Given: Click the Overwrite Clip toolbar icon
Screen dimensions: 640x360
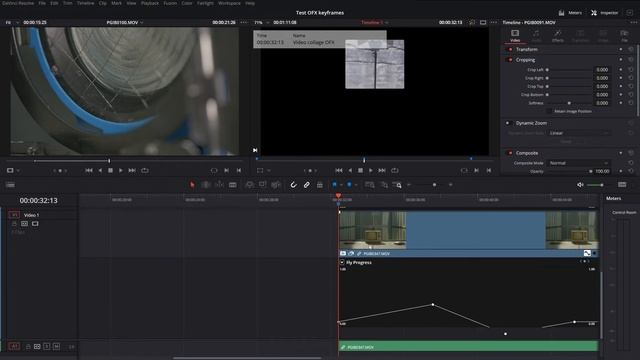Looking at the screenshot, I should tap(262, 185).
